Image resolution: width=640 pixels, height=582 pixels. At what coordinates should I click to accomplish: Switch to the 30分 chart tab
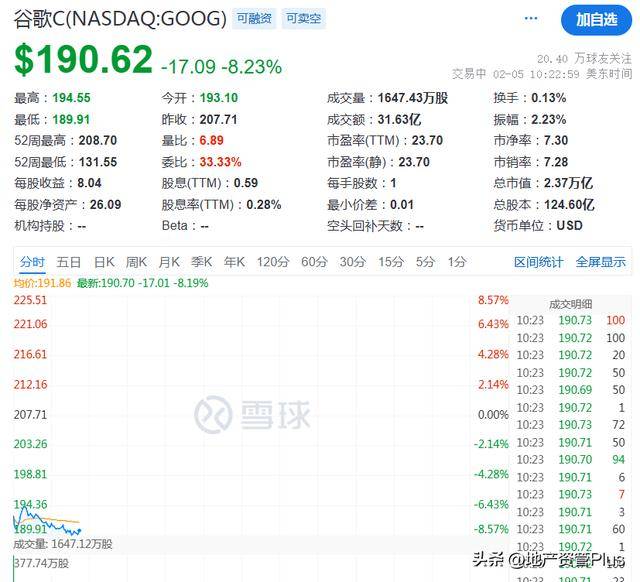pyautogui.click(x=352, y=262)
